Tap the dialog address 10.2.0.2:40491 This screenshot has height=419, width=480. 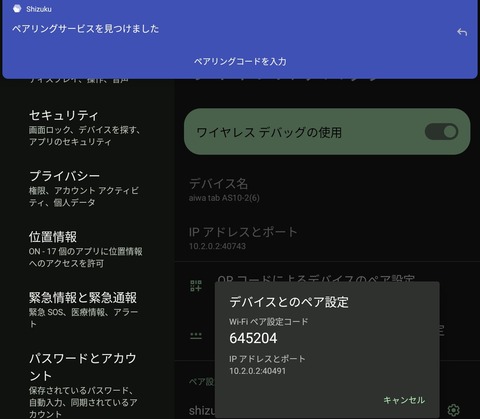tap(258, 371)
